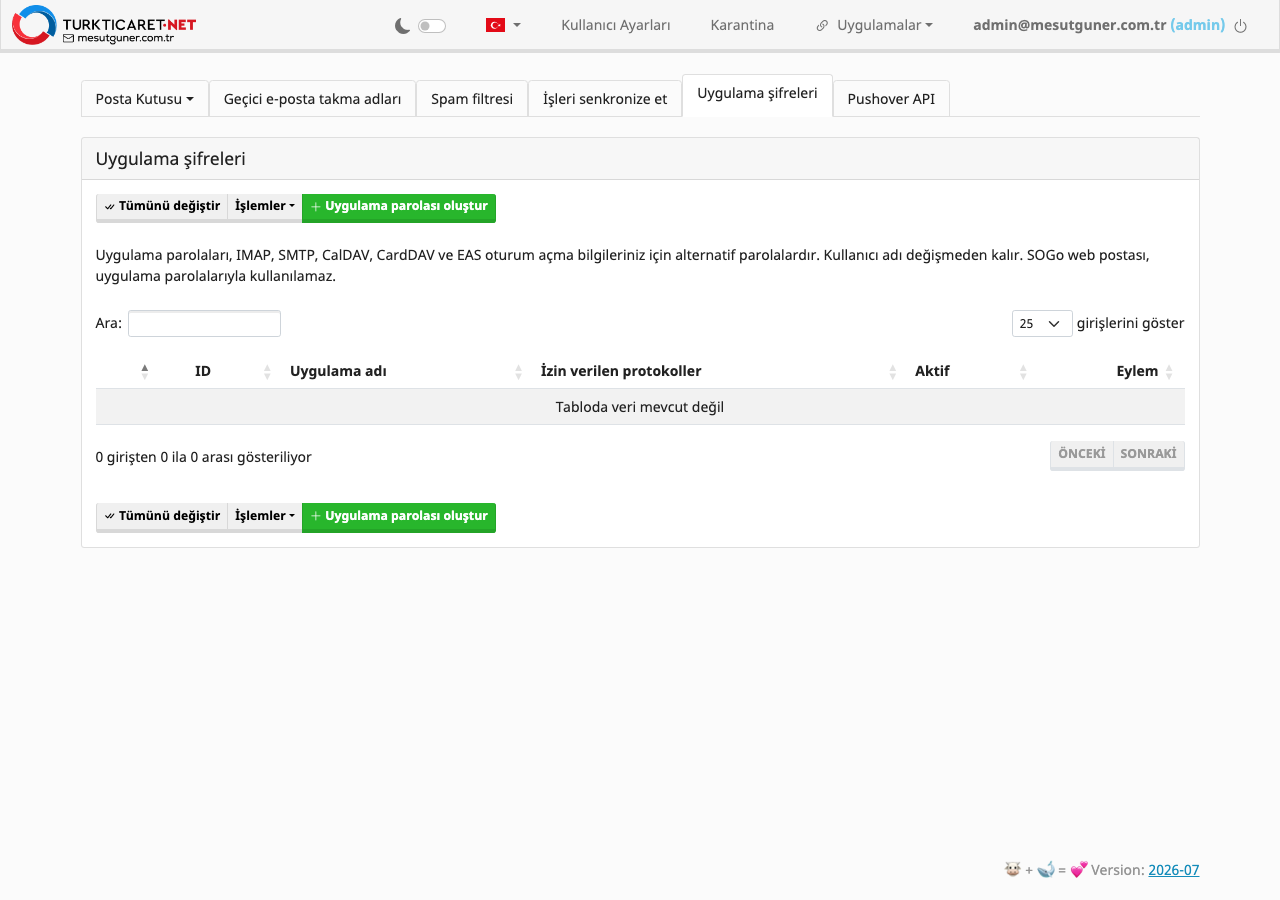This screenshot has height=900, width=1280.
Task: Click the hearts emoji in footer
Action: coord(1079,869)
